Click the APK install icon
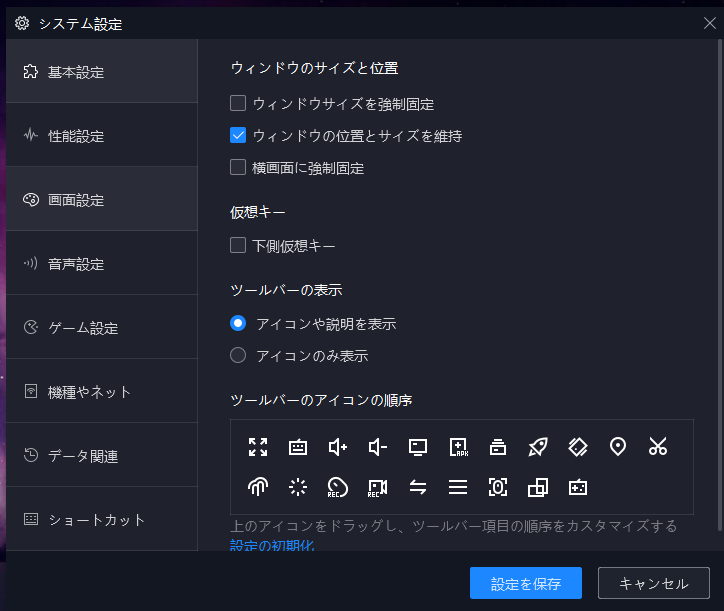This screenshot has height=611, width=724. pos(459,447)
